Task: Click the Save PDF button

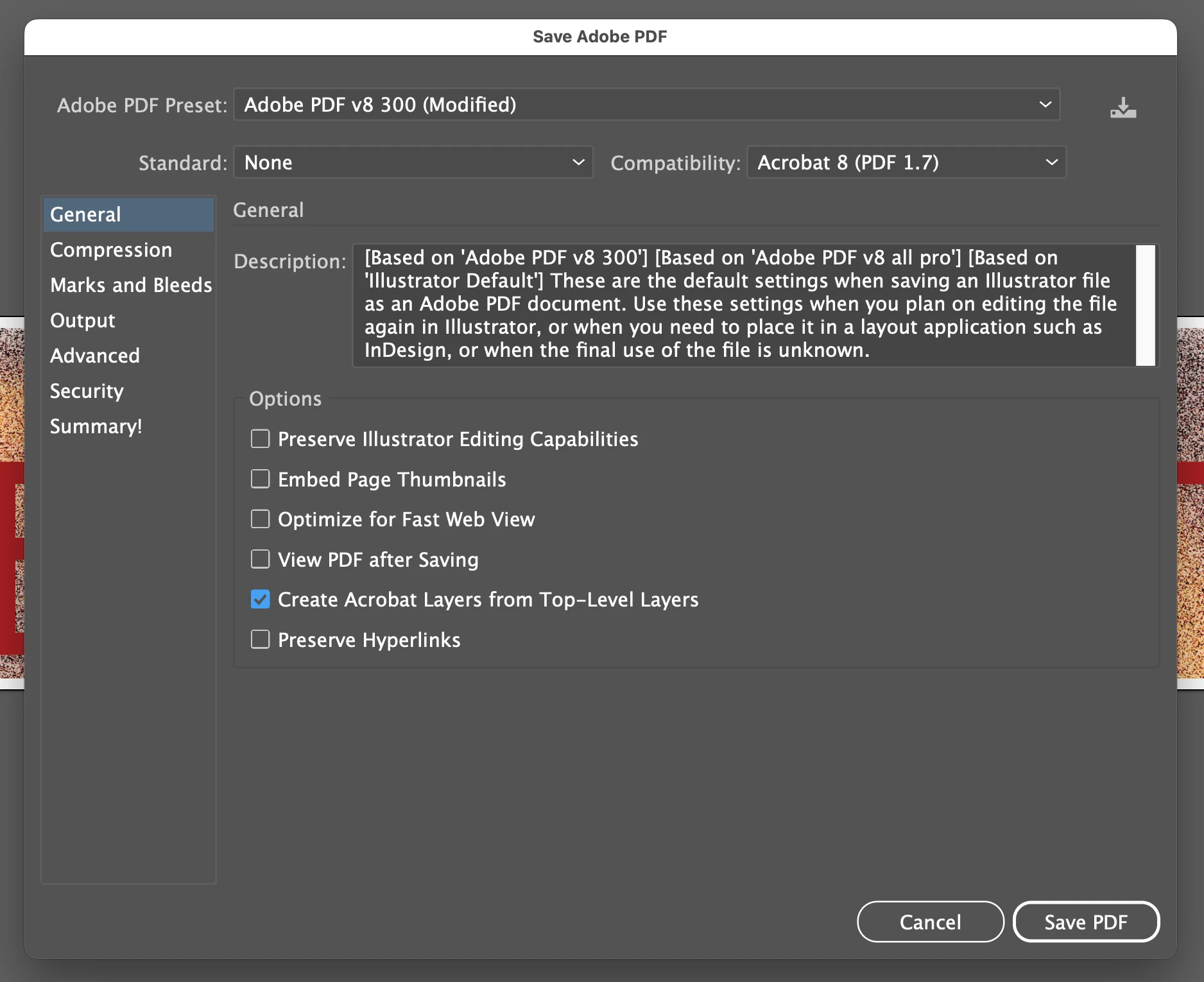Action: pos(1086,922)
